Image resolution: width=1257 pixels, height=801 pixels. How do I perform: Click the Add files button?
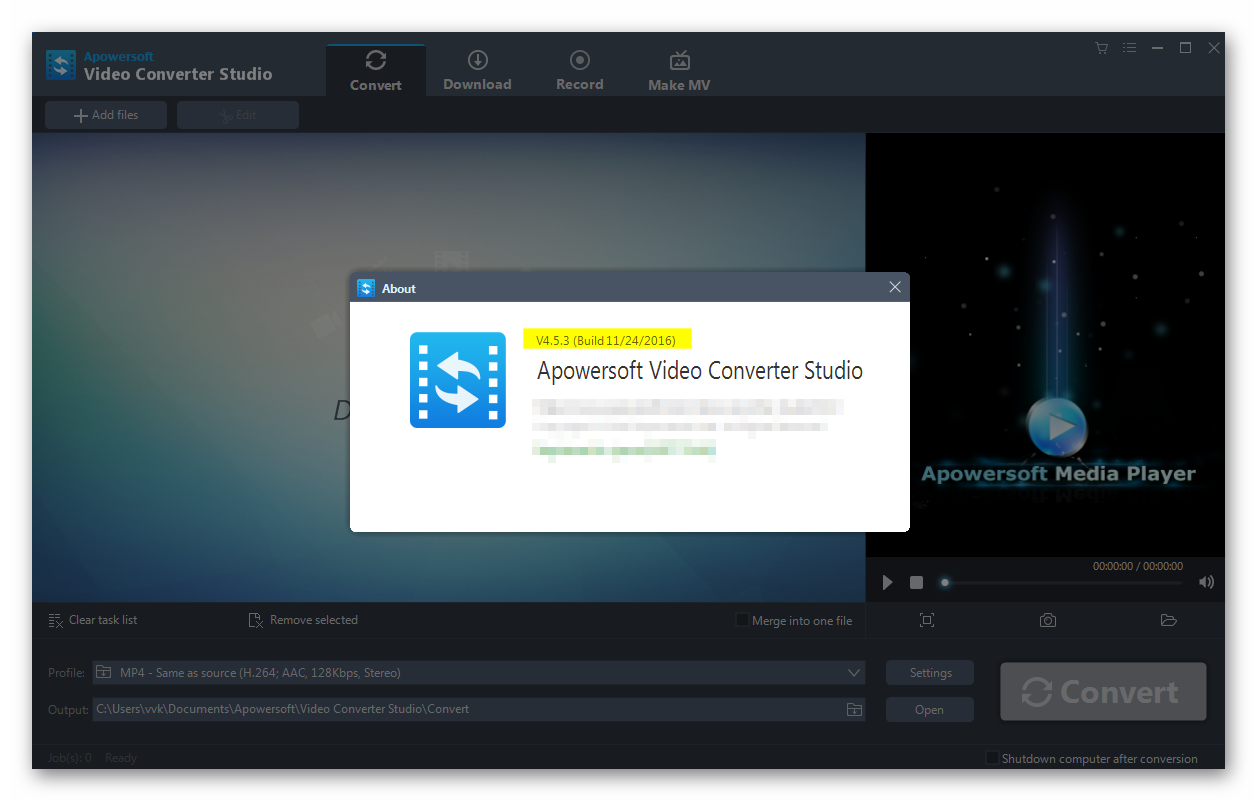106,115
